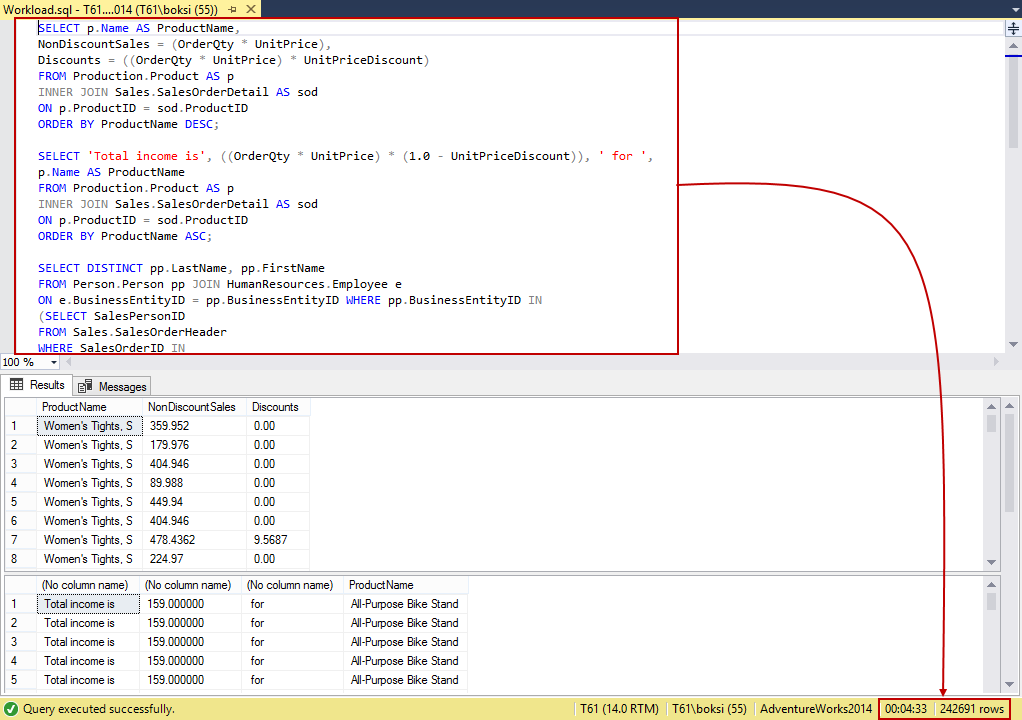
Task: Select the Workload.sql document tab
Action: [x=111, y=9]
